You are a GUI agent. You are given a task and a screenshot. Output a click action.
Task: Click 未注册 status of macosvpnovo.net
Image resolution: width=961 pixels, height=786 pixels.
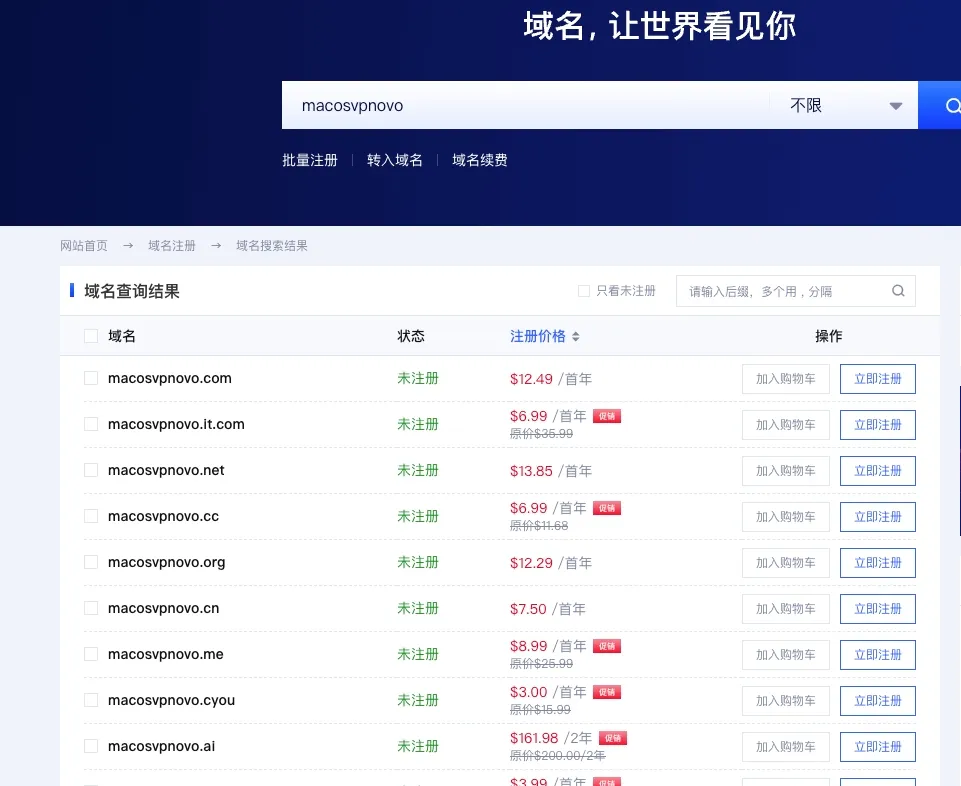pyautogui.click(x=418, y=470)
